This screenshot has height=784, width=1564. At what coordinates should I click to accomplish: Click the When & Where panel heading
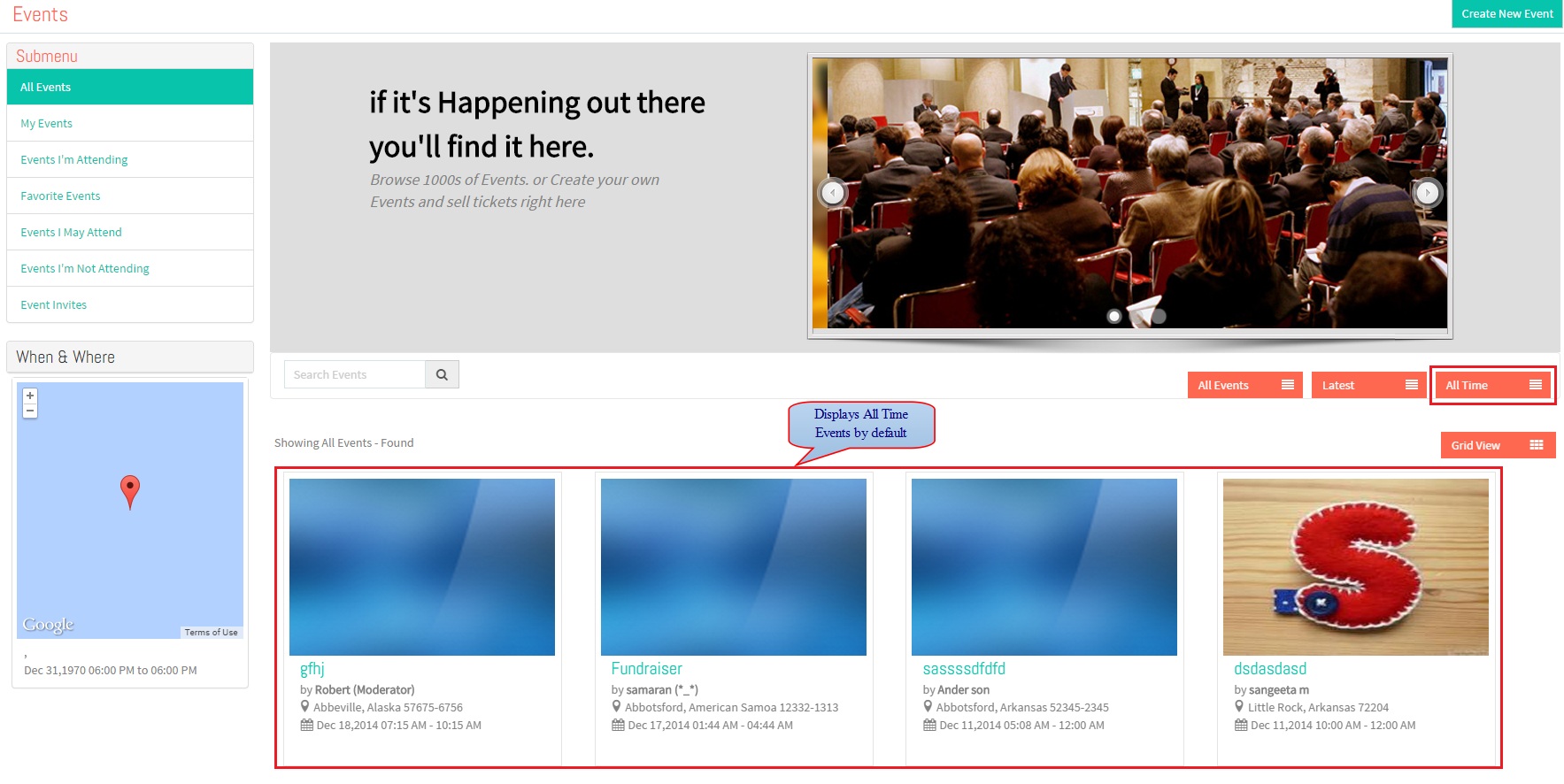[65, 357]
